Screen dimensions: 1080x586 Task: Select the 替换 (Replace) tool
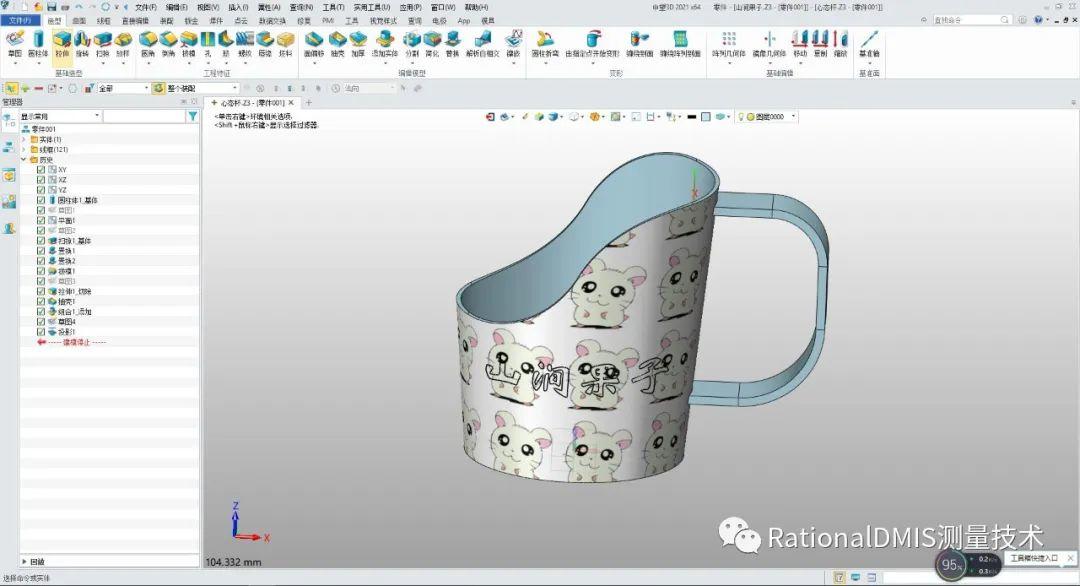pos(453,43)
